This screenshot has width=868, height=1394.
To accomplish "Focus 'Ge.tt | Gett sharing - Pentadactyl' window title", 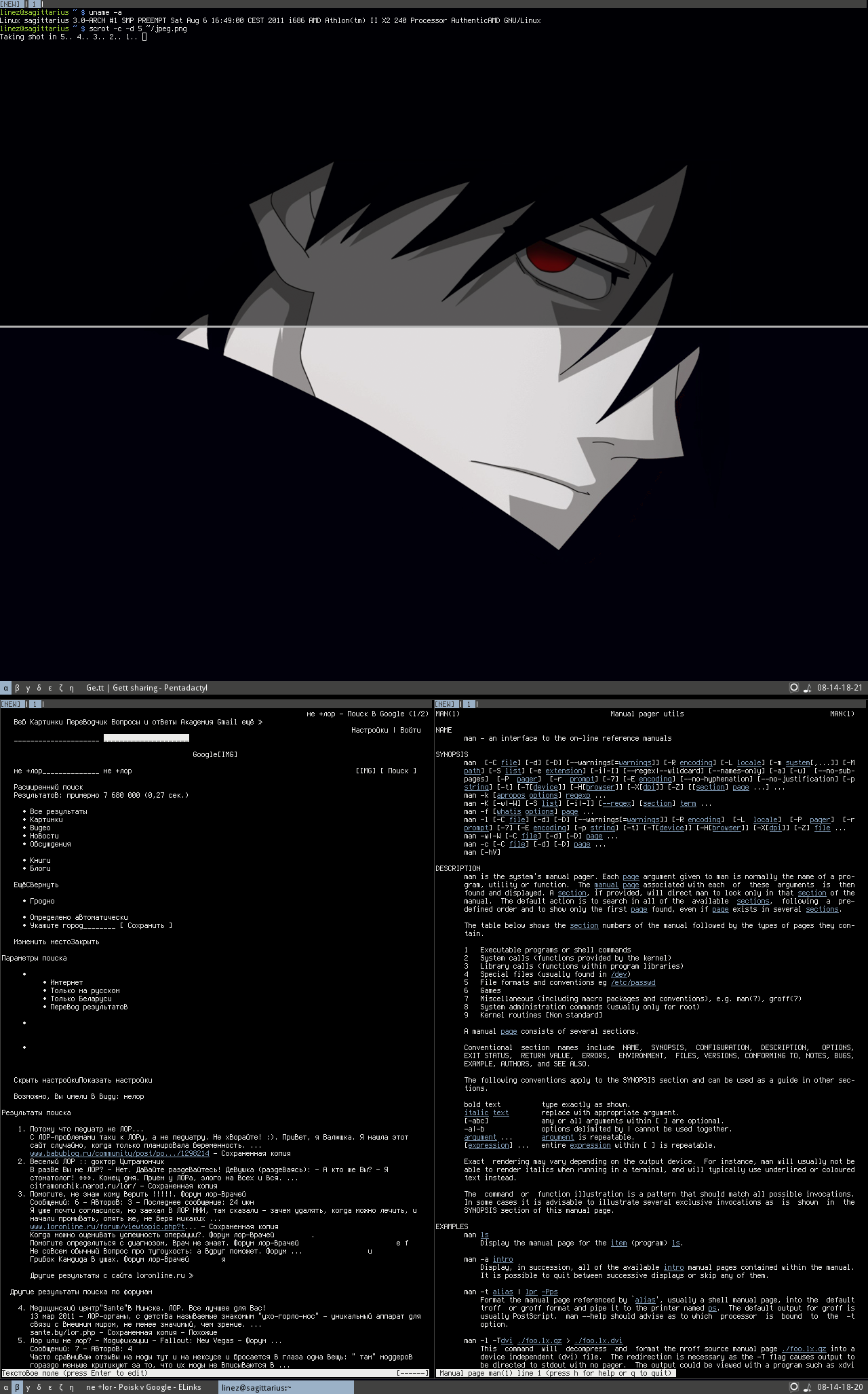I will click(x=146, y=688).
